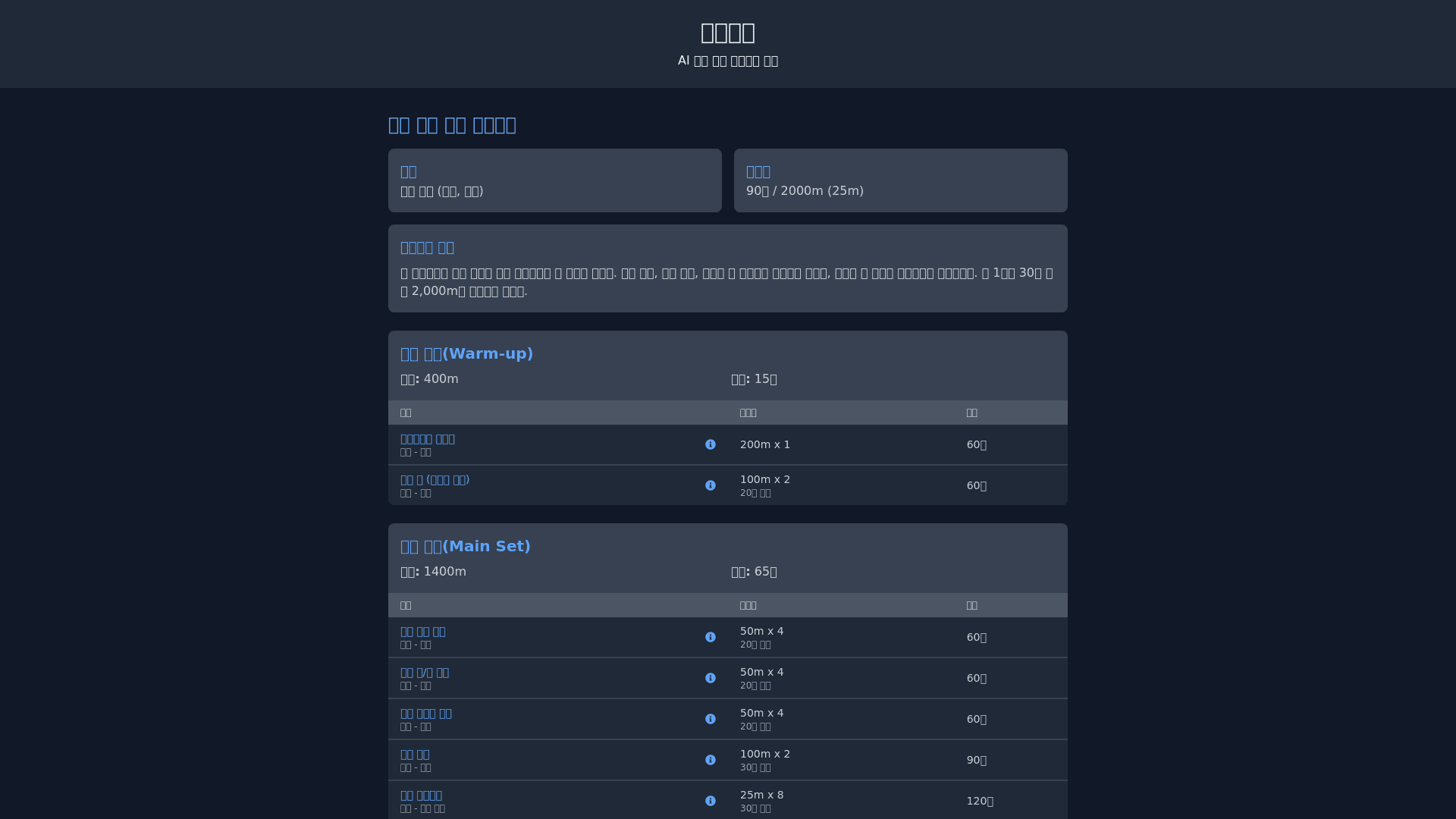
Task: Click info icon in the 200m x 1 row
Action: [710, 444]
